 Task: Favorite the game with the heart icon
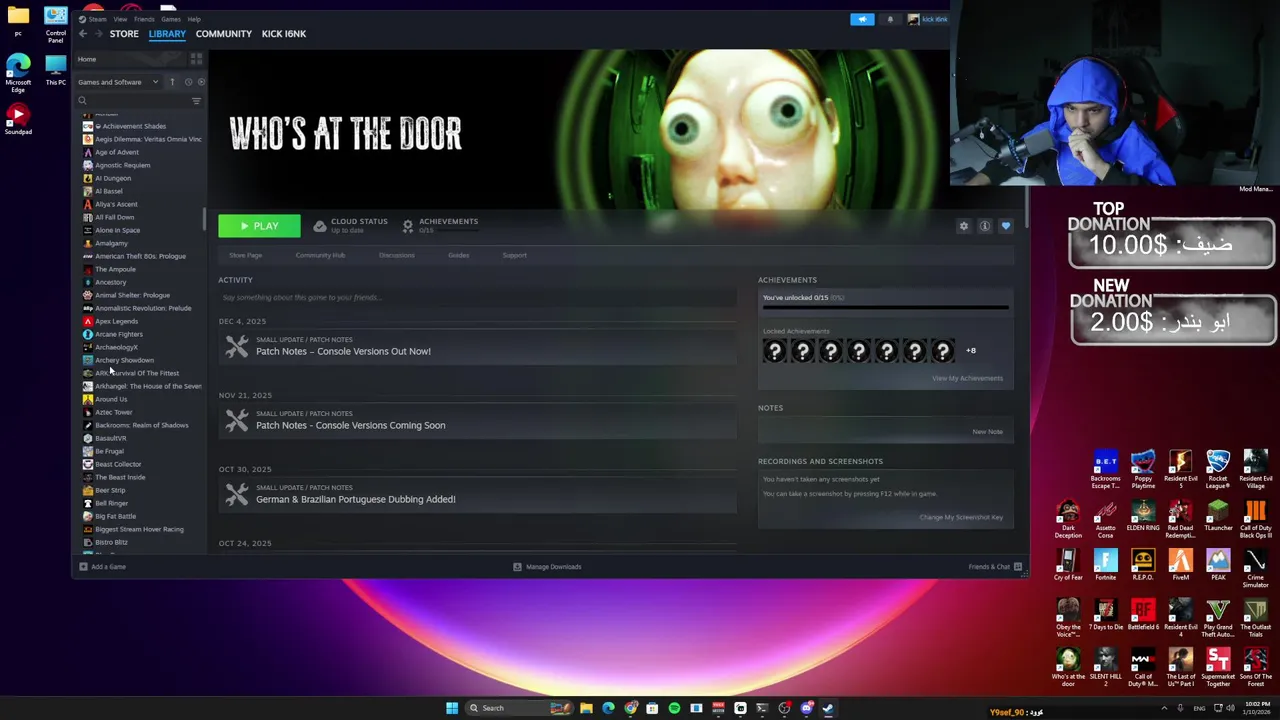(x=1006, y=226)
